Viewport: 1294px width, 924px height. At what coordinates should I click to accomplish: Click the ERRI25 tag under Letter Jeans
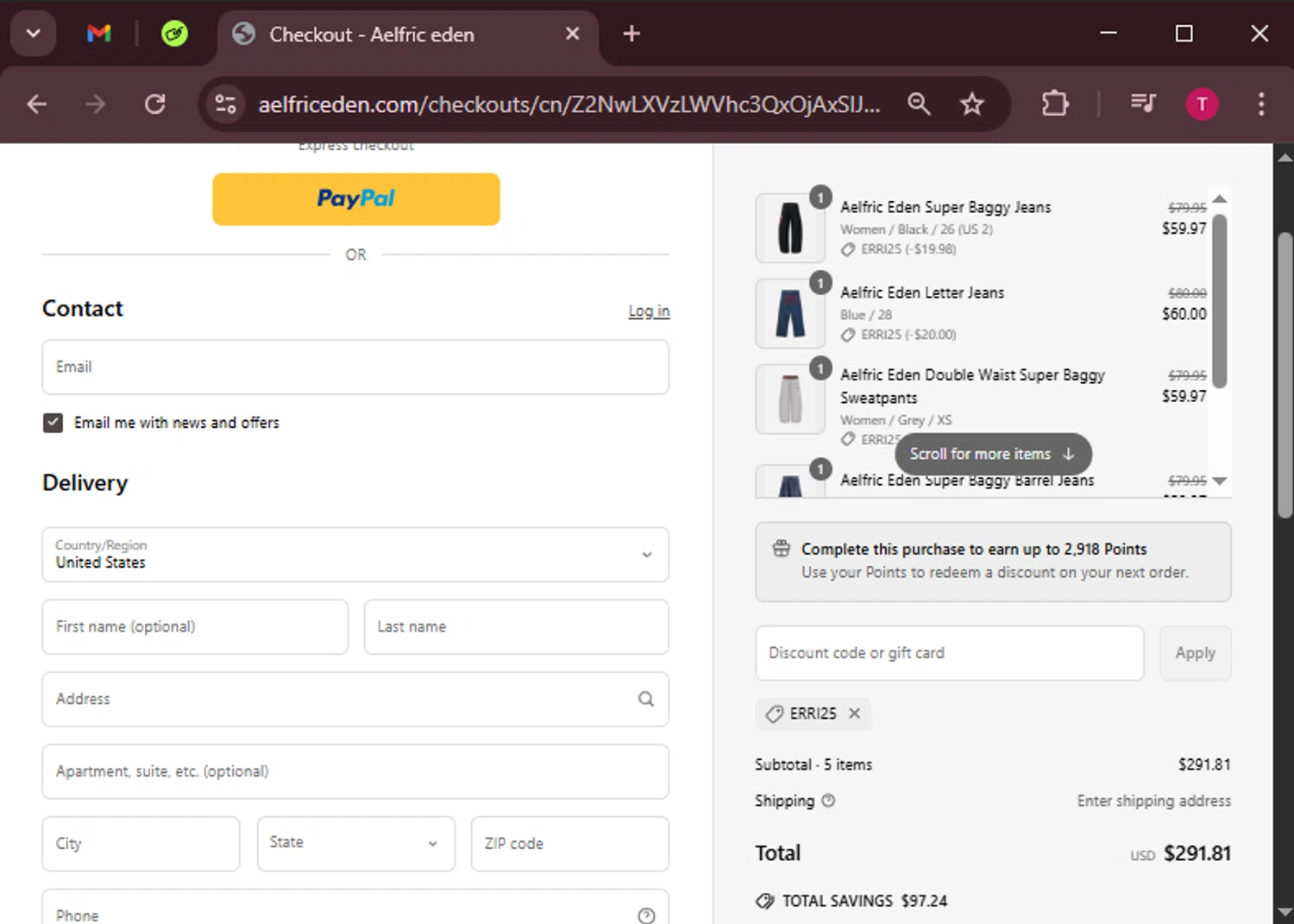pyautogui.click(x=899, y=335)
